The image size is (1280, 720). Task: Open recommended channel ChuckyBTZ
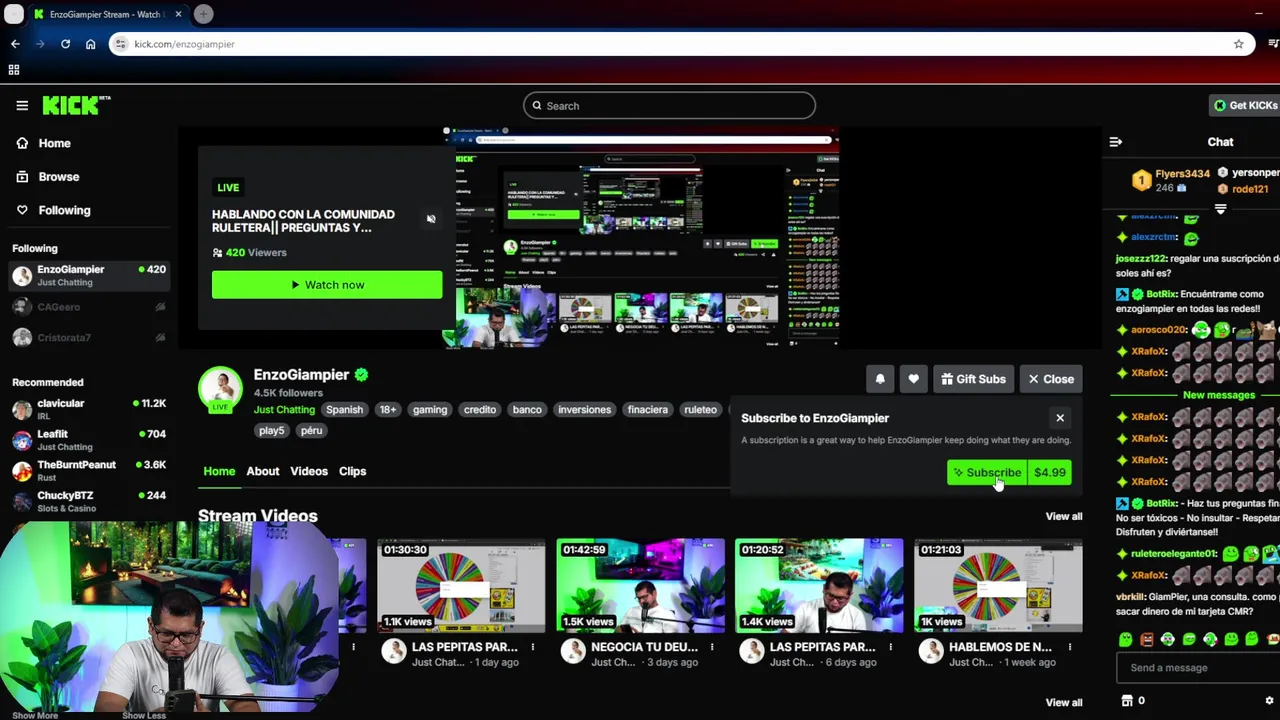pos(88,501)
